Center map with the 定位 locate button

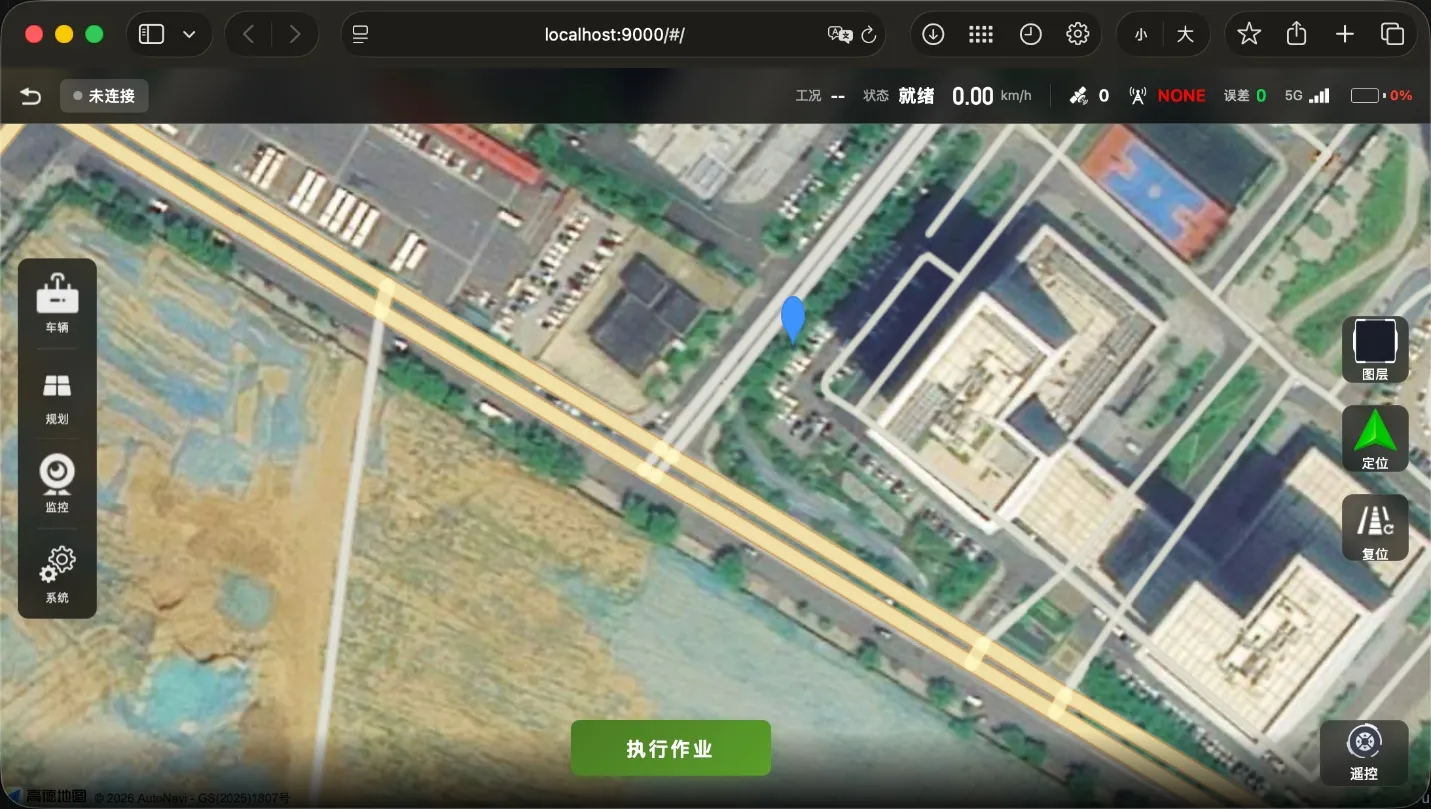(1375, 438)
